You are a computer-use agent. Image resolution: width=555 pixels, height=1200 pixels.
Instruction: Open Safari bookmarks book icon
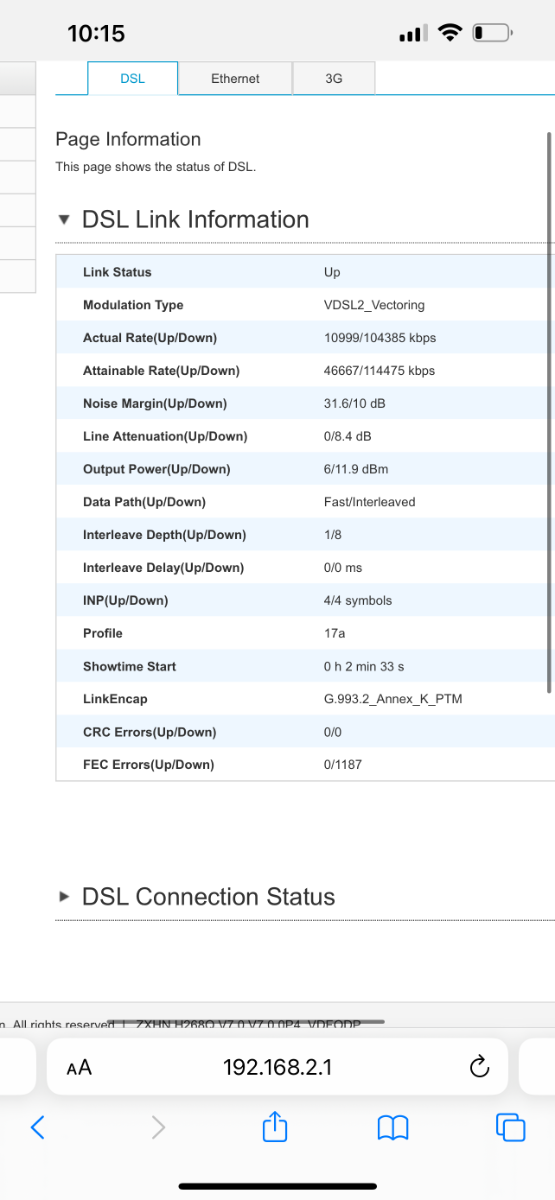(x=394, y=1128)
